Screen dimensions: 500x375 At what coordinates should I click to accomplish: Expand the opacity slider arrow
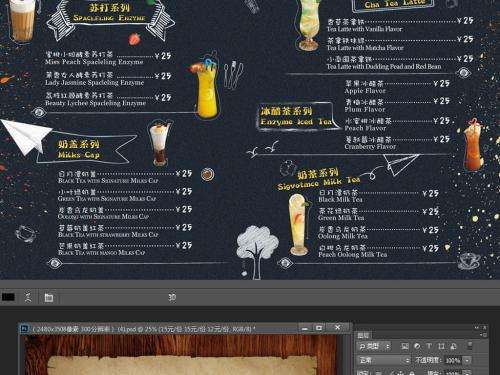pos(467,360)
